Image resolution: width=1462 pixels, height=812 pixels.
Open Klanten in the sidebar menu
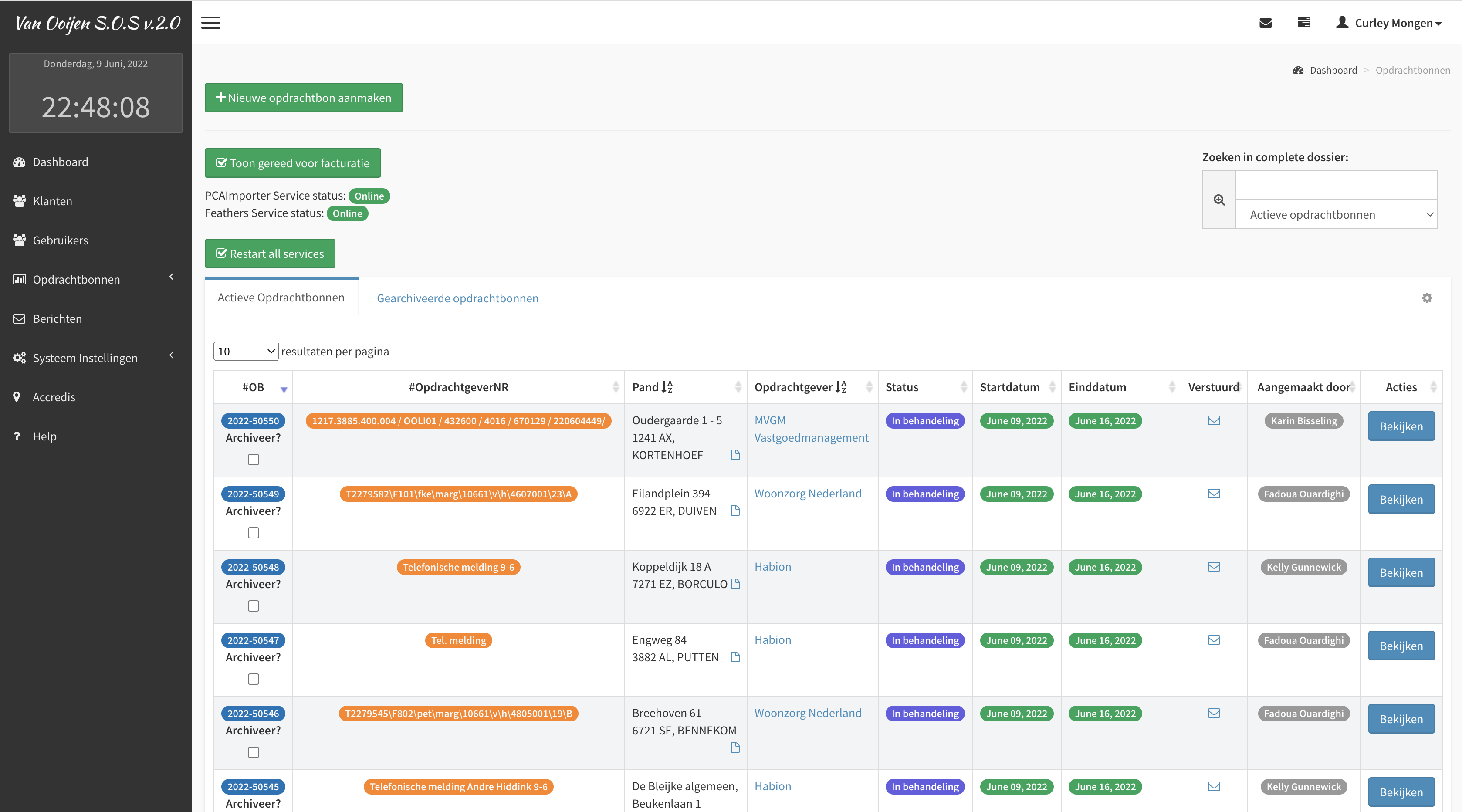click(52, 201)
